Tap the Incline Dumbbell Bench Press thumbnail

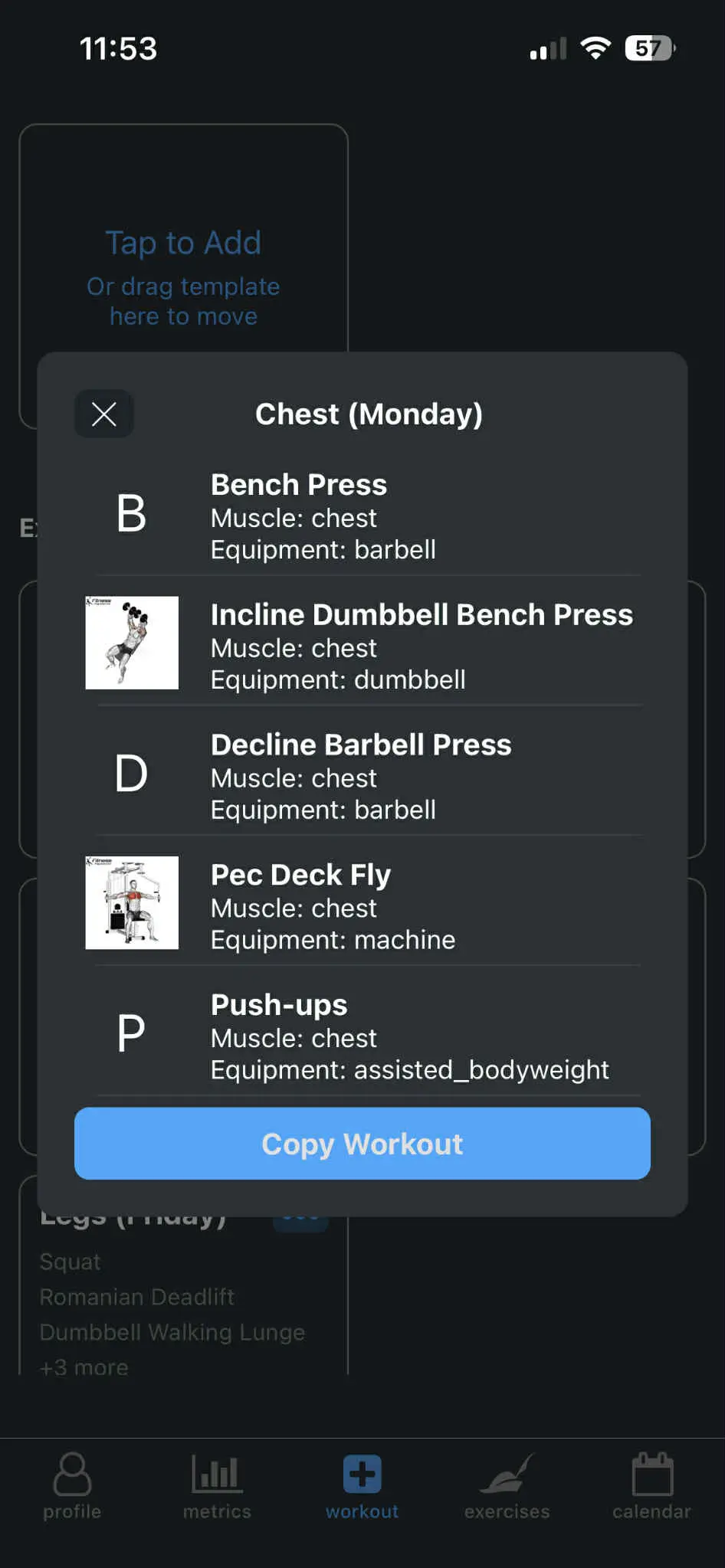pos(131,642)
